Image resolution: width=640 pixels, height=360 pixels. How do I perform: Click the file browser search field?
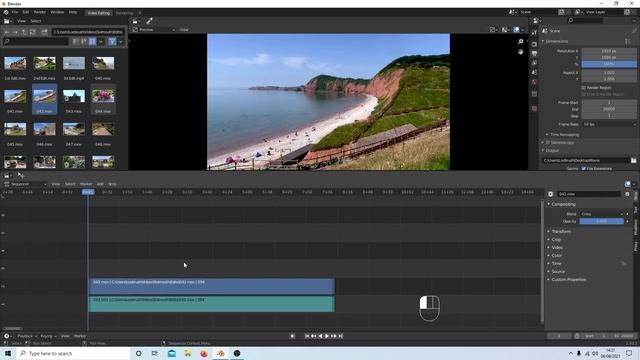(36, 41)
